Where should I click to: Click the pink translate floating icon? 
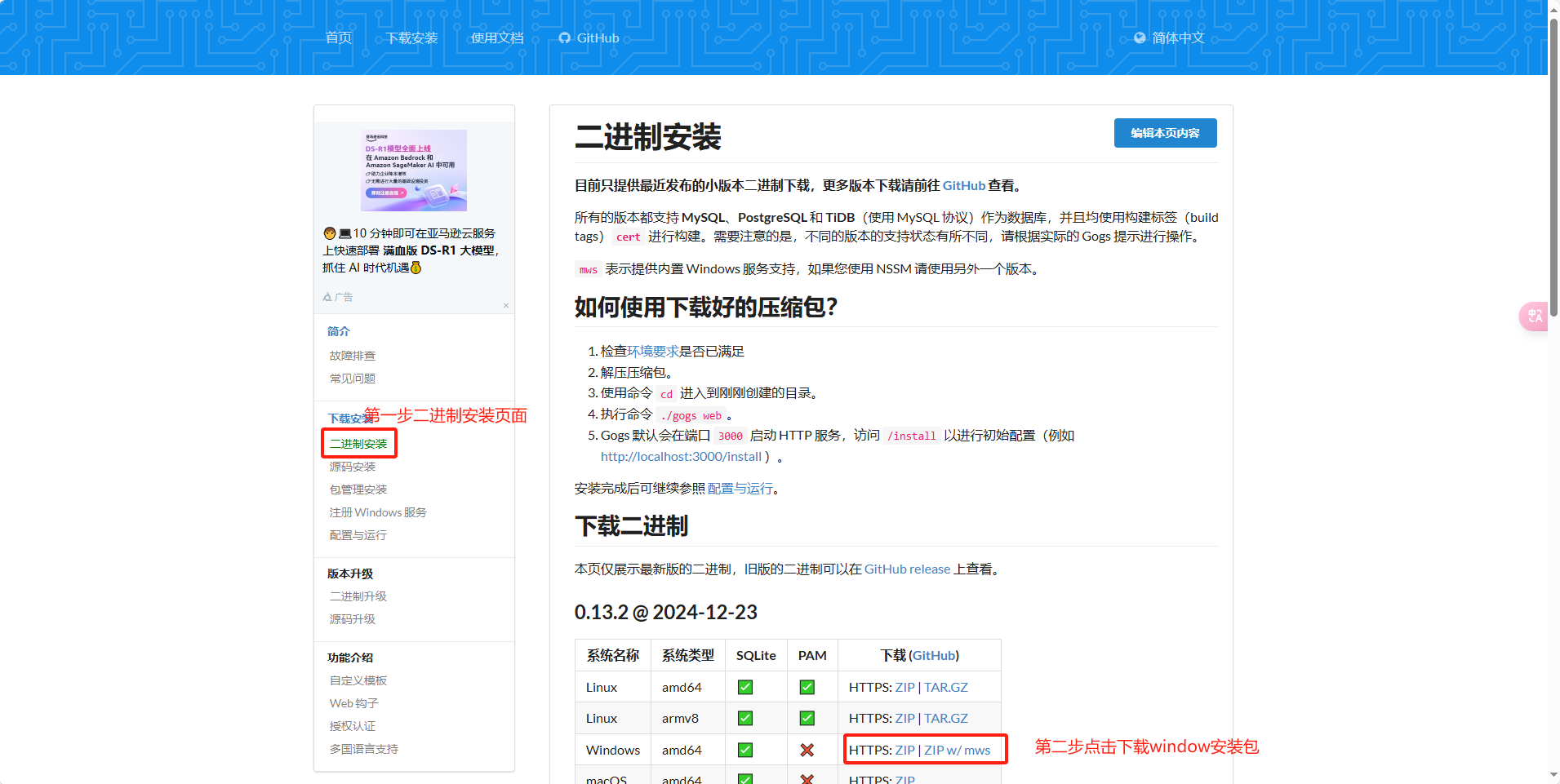click(1534, 316)
